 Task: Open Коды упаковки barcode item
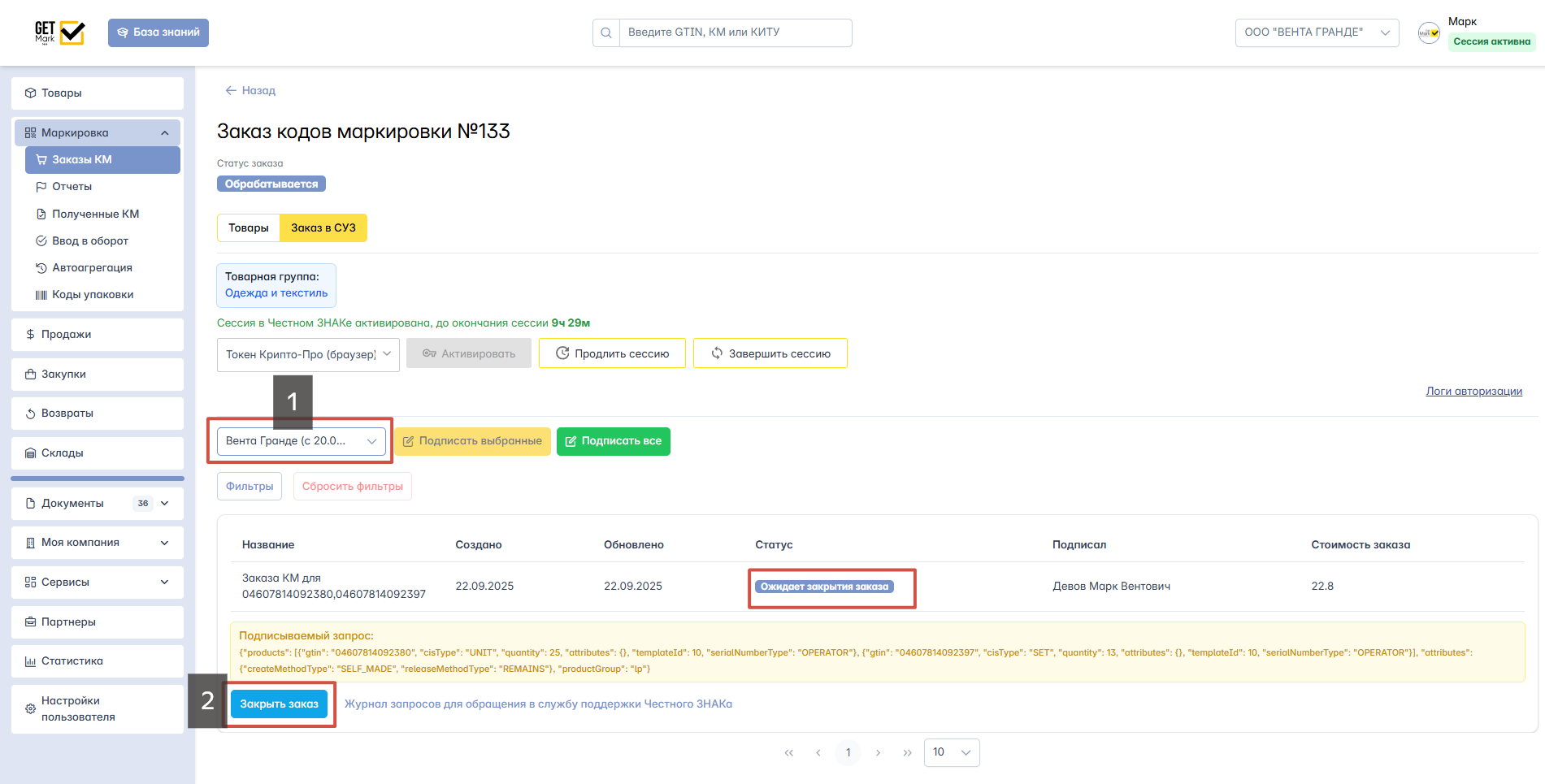tap(92, 295)
